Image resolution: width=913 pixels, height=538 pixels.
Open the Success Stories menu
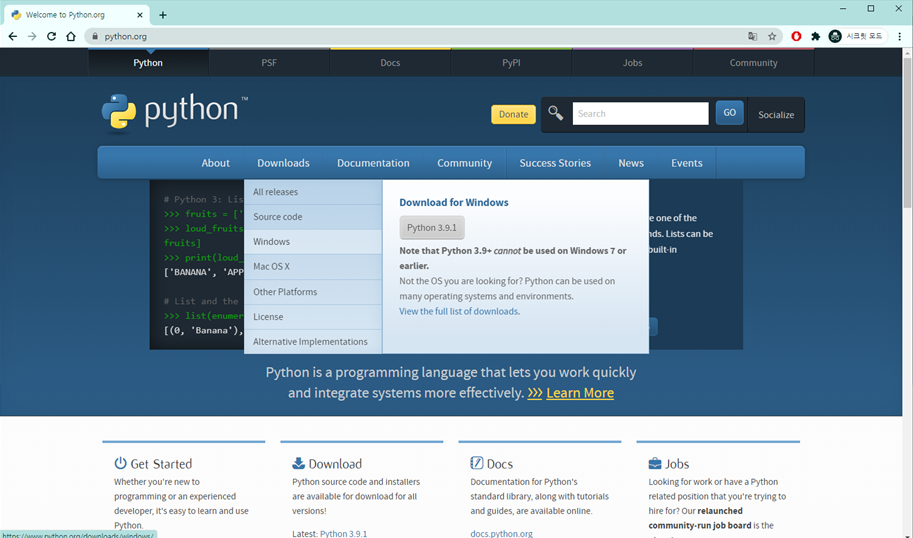click(x=555, y=163)
